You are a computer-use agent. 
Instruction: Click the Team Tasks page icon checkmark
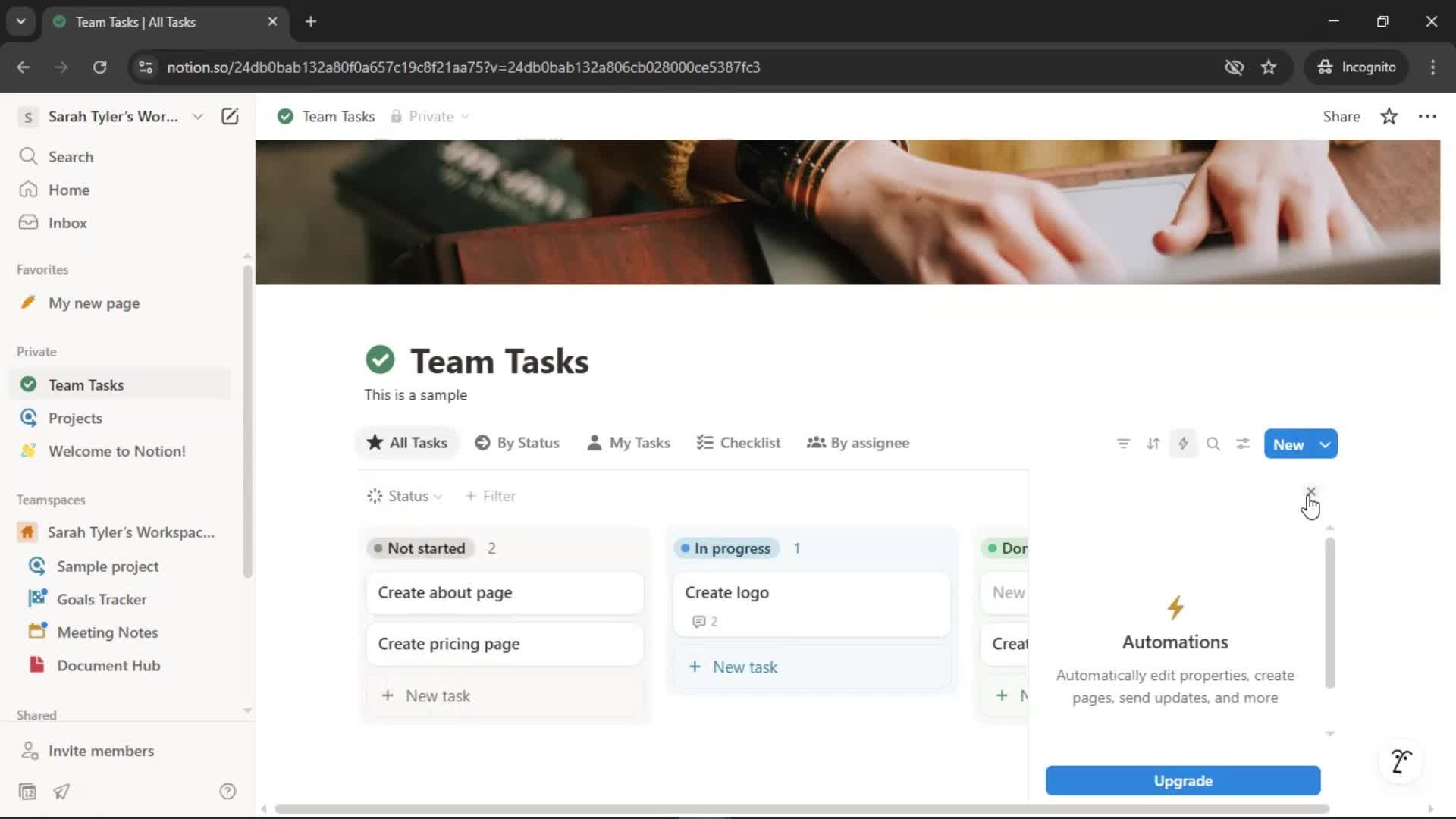click(x=380, y=360)
